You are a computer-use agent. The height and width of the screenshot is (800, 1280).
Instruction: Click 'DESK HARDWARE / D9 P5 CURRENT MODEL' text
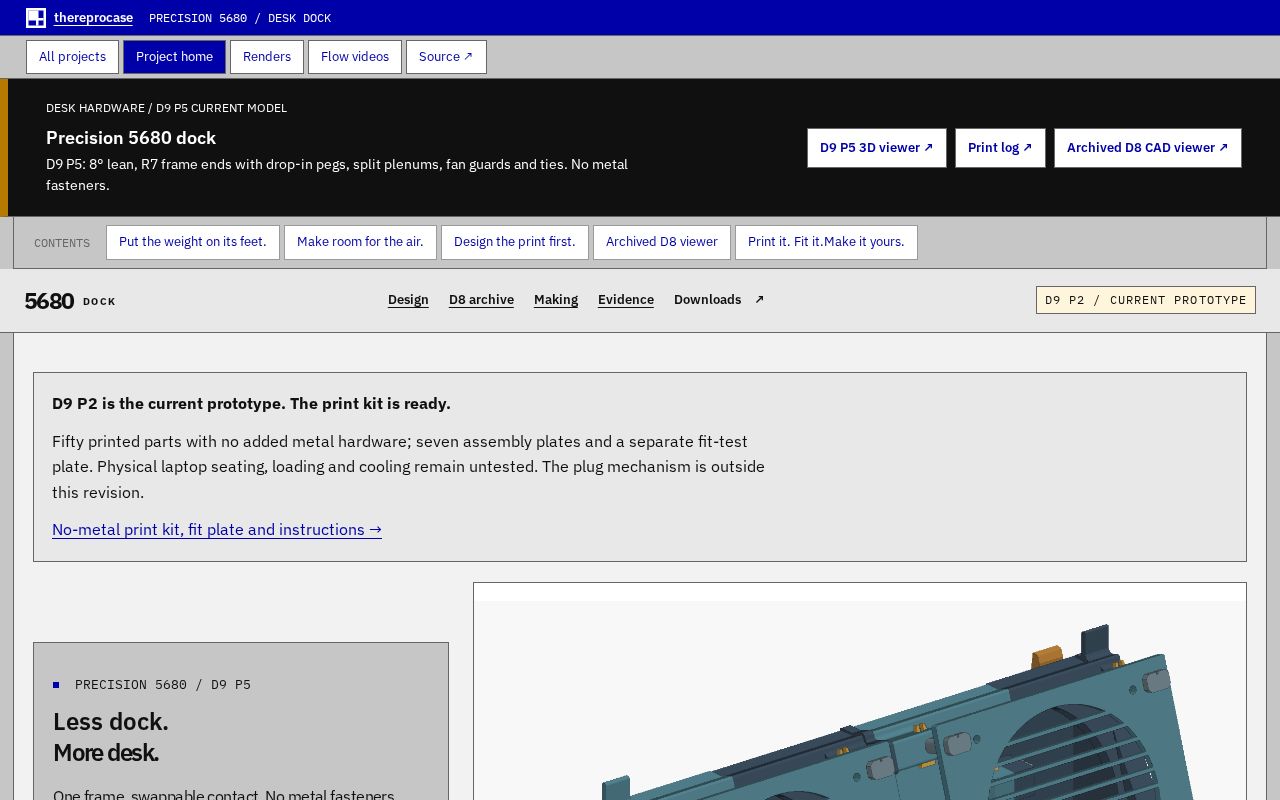click(x=166, y=108)
